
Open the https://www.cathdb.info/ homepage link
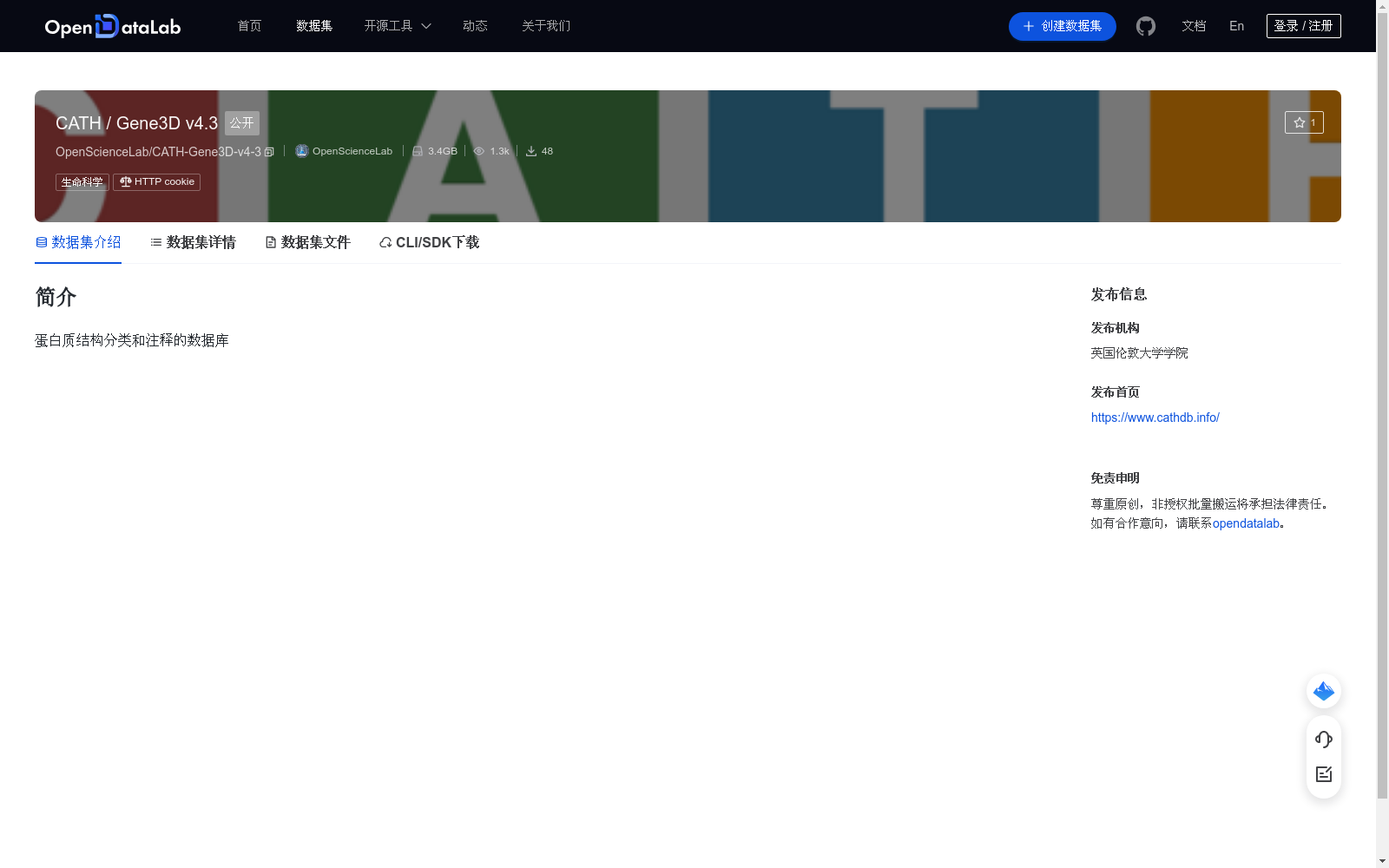[1155, 418]
